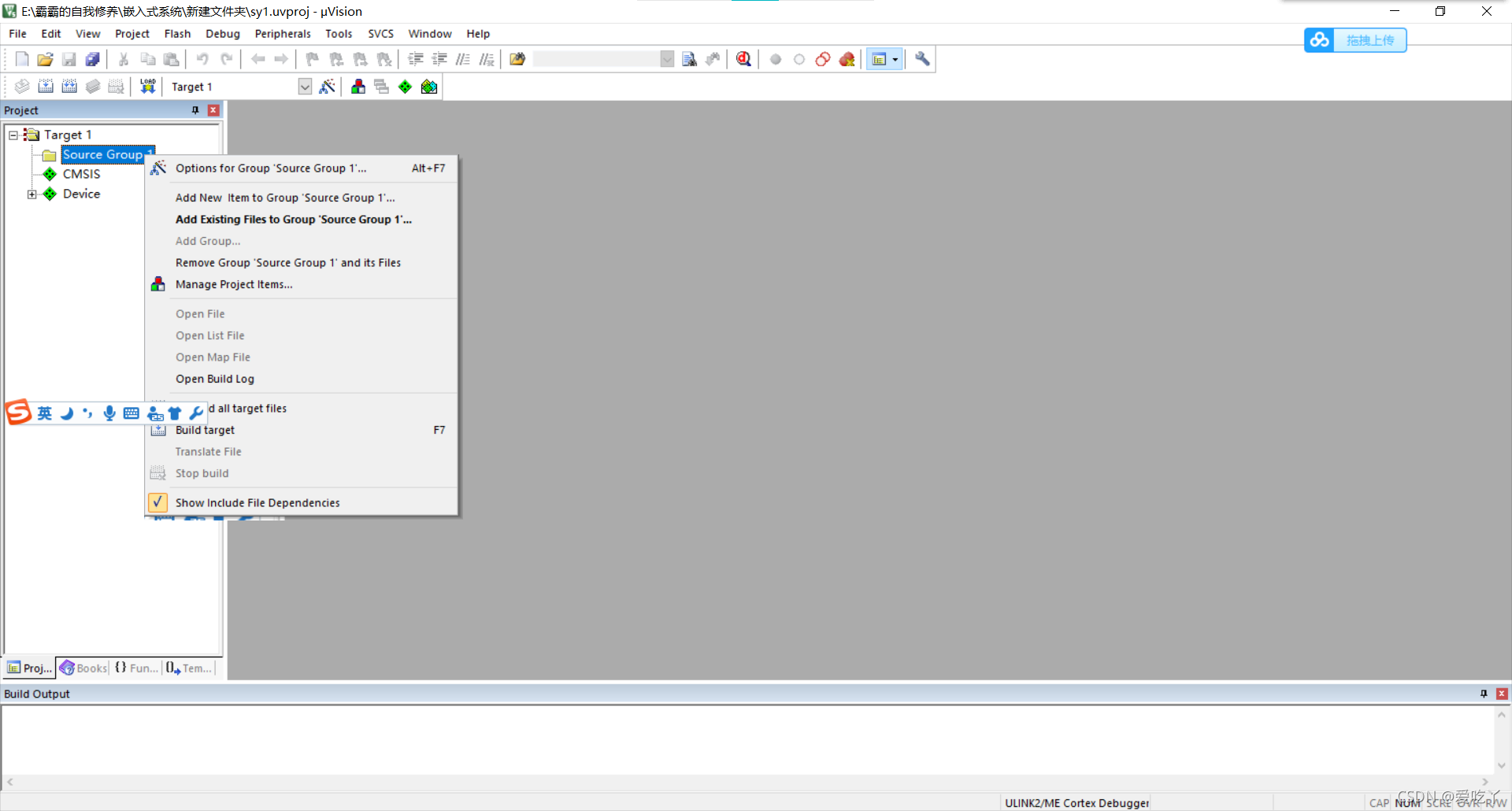Viewport: 1512px width, 811px height.
Task: Choose Add New Item to Group menu entry
Action: pyautogui.click(x=301, y=198)
